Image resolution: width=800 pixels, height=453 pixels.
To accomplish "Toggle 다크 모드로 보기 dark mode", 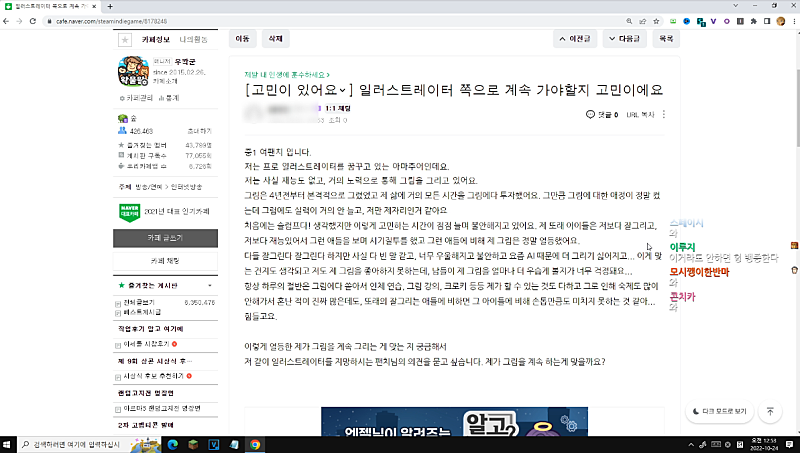I will [x=719, y=411].
